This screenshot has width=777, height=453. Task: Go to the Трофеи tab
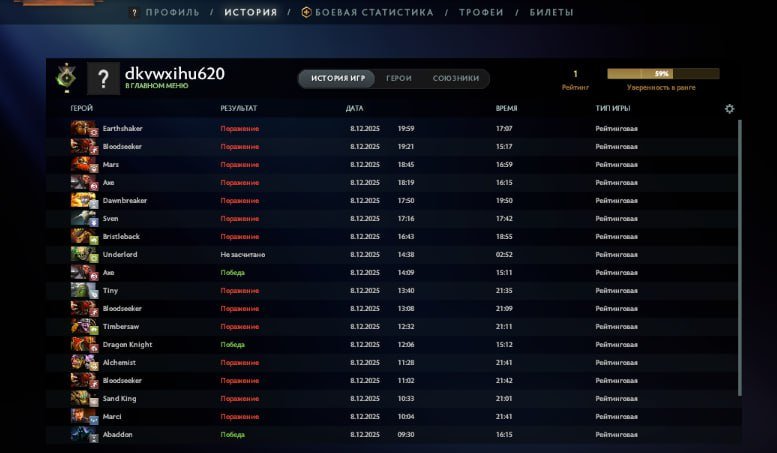481,12
